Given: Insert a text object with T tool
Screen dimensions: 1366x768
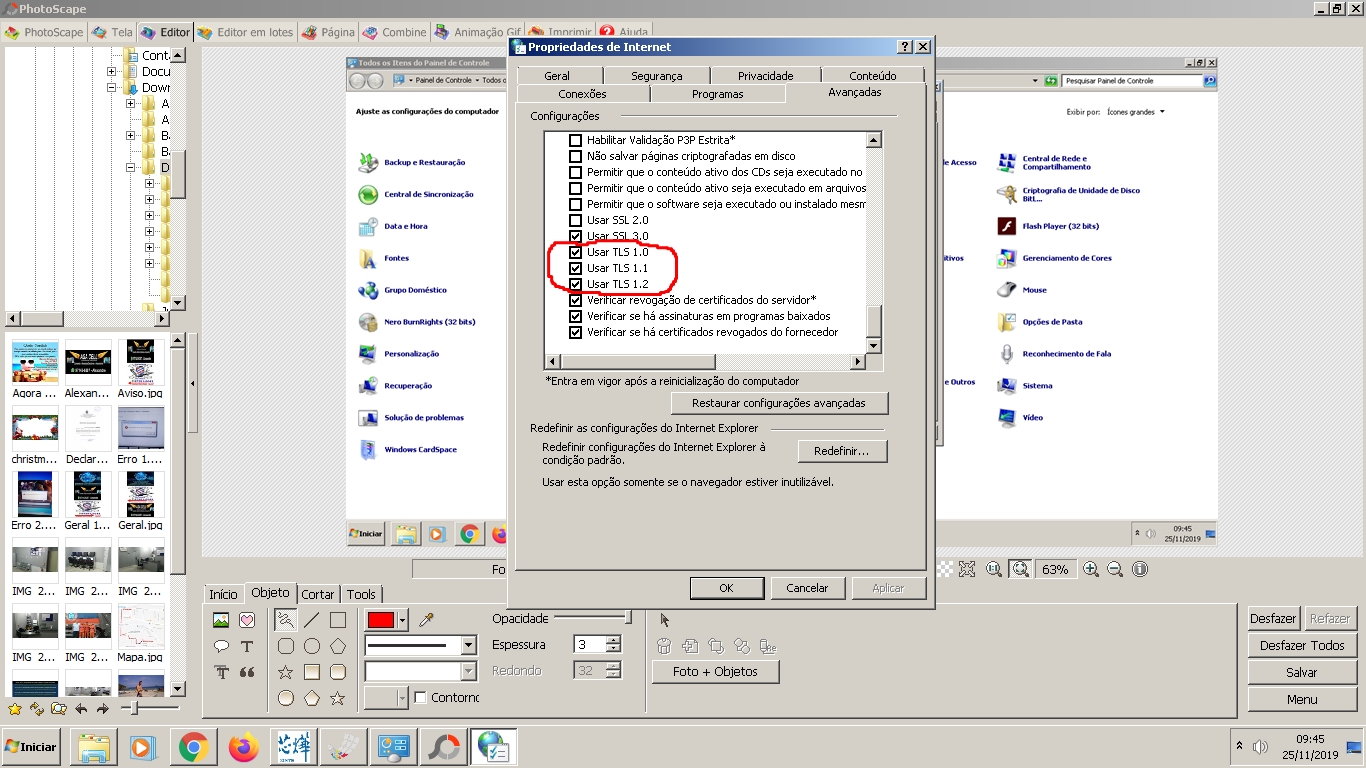Looking at the screenshot, I should (247, 646).
